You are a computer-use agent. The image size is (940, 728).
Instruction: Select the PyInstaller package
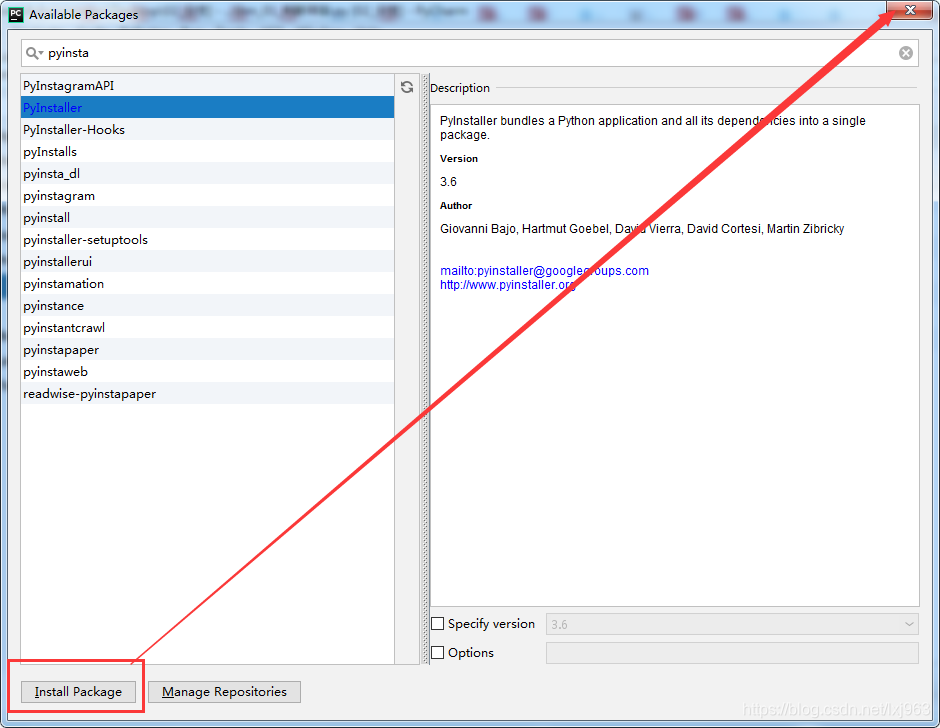[207, 108]
